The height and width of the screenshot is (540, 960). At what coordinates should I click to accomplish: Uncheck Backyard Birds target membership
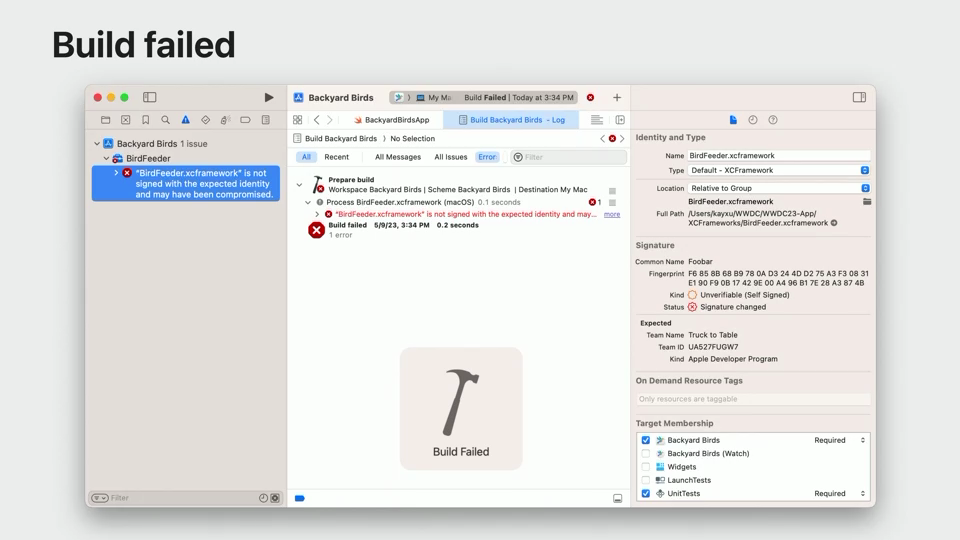point(646,440)
